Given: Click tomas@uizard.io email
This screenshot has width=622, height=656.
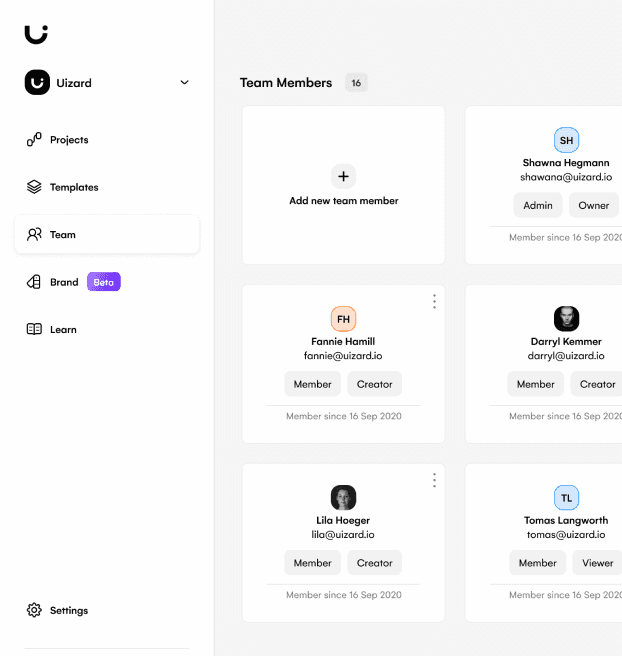Looking at the screenshot, I should pyautogui.click(x=566, y=535).
